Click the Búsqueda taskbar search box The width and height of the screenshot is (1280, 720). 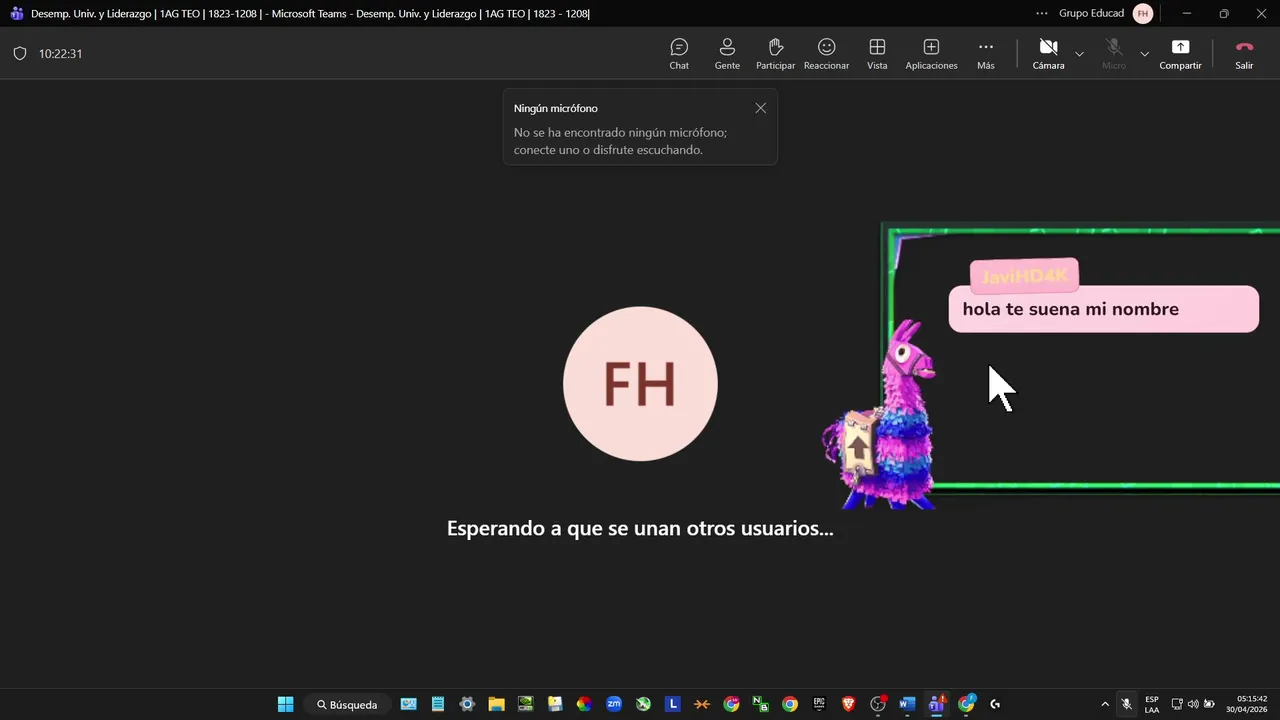[x=347, y=704]
